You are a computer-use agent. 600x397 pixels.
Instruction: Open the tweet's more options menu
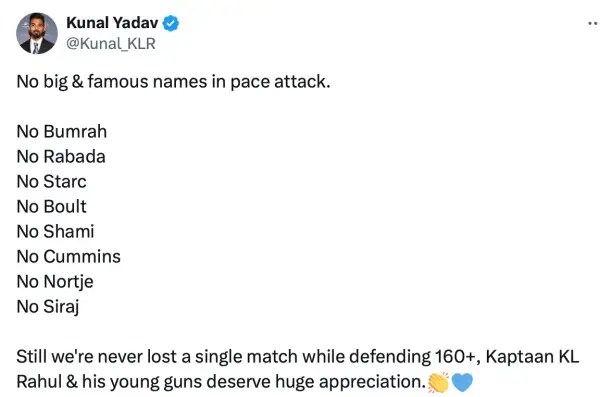(593, 23)
